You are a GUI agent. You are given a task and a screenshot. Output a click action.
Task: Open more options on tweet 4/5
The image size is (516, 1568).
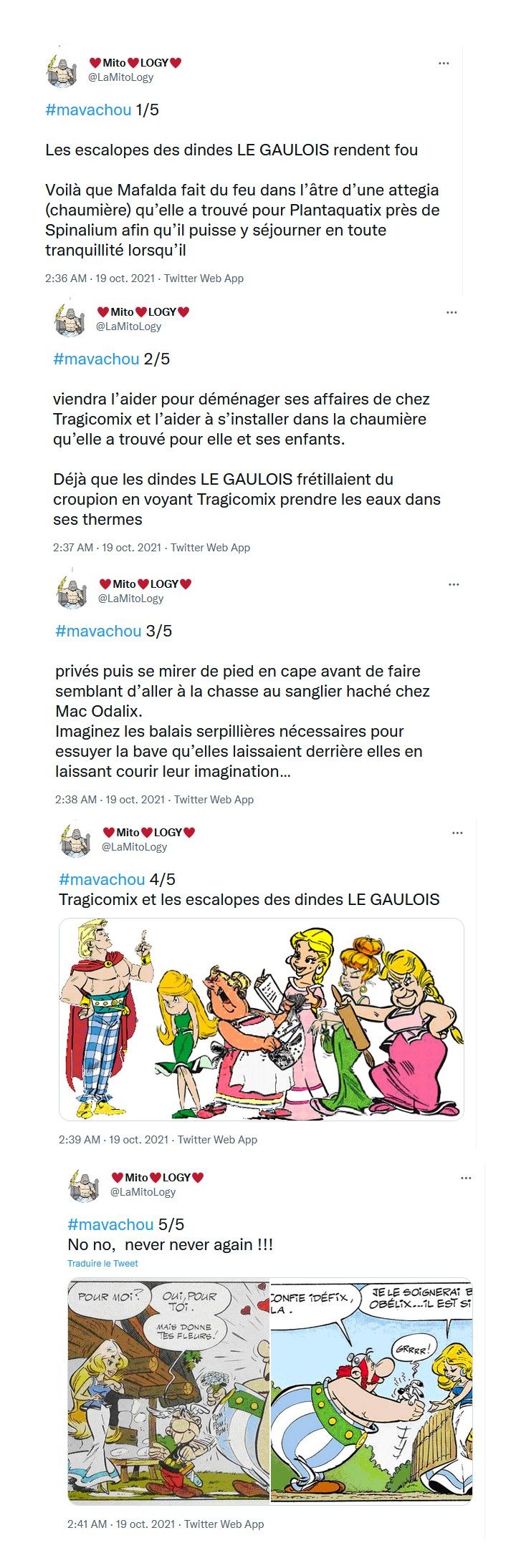[457, 833]
